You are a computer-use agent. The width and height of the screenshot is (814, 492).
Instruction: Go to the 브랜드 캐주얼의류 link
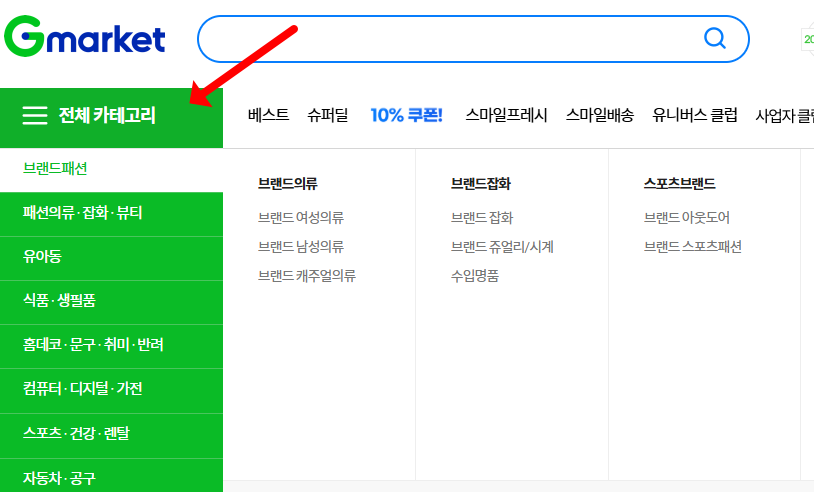coord(307,276)
